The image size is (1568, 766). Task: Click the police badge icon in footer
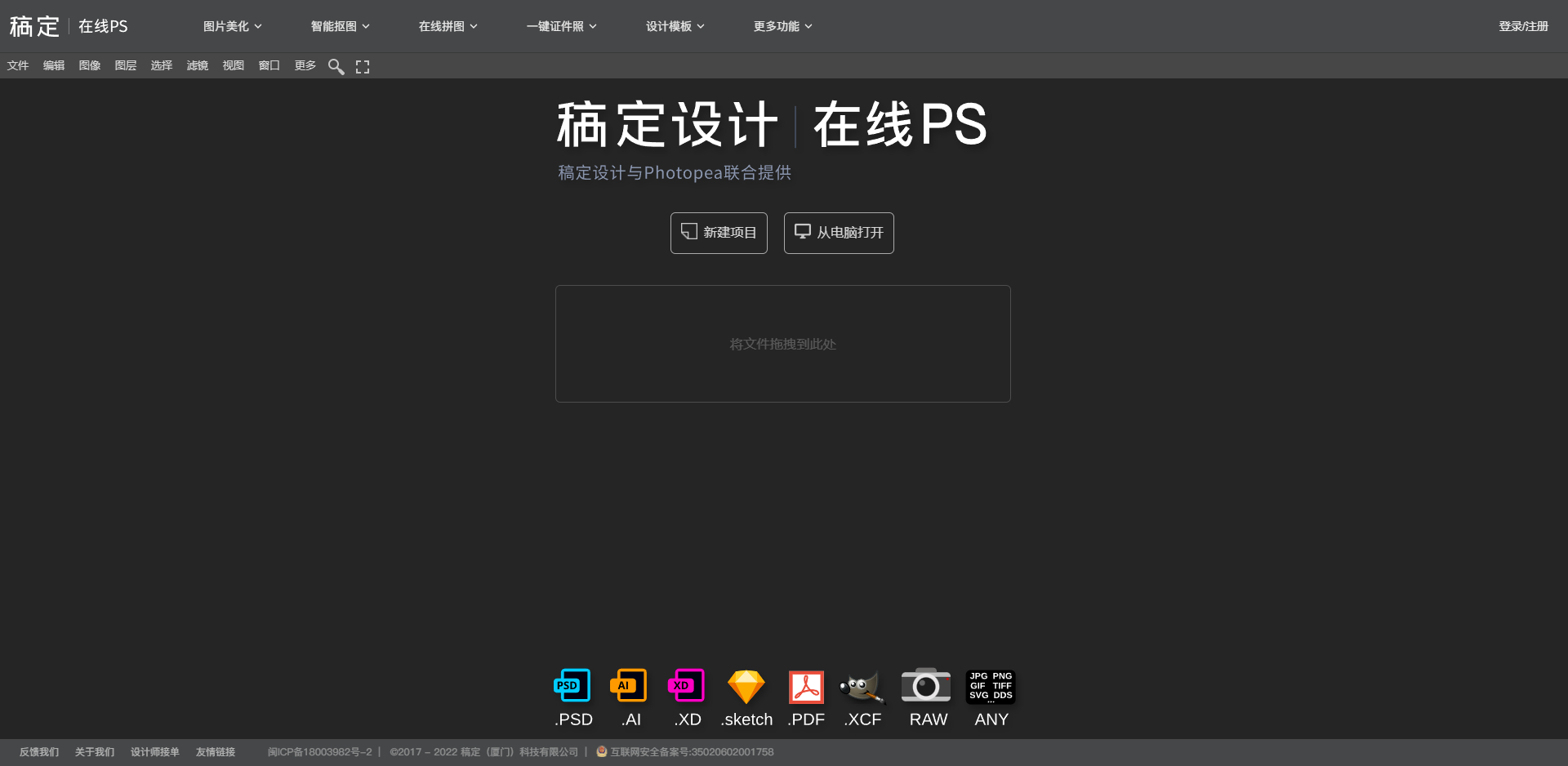pyautogui.click(x=602, y=751)
